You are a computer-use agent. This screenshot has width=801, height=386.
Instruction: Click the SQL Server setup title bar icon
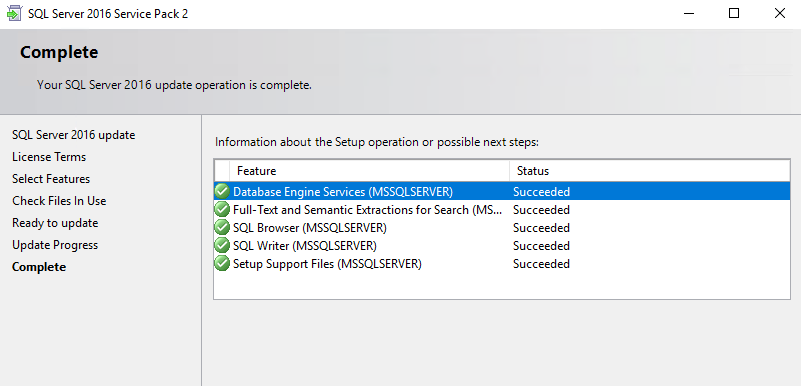pos(14,14)
